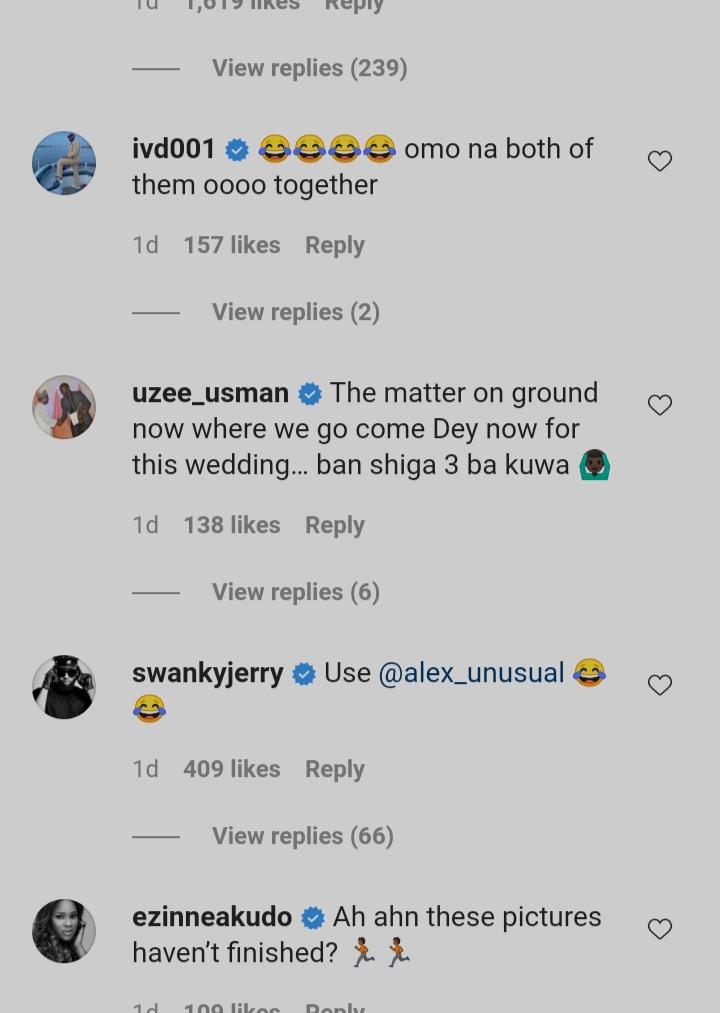Heart the ezinneakudo comment
This screenshot has width=720, height=1013.
coord(660,929)
